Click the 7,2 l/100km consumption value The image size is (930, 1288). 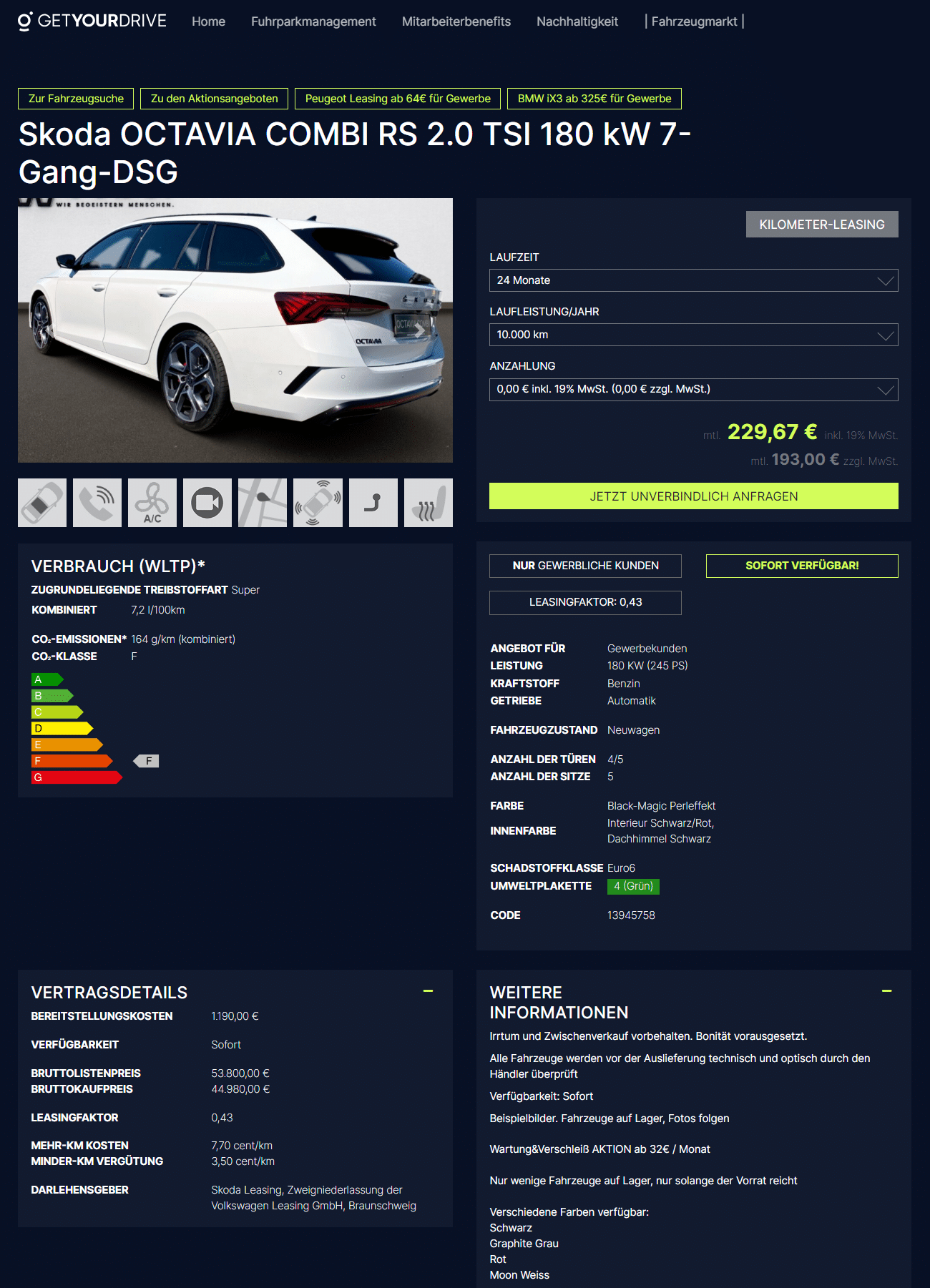158,610
